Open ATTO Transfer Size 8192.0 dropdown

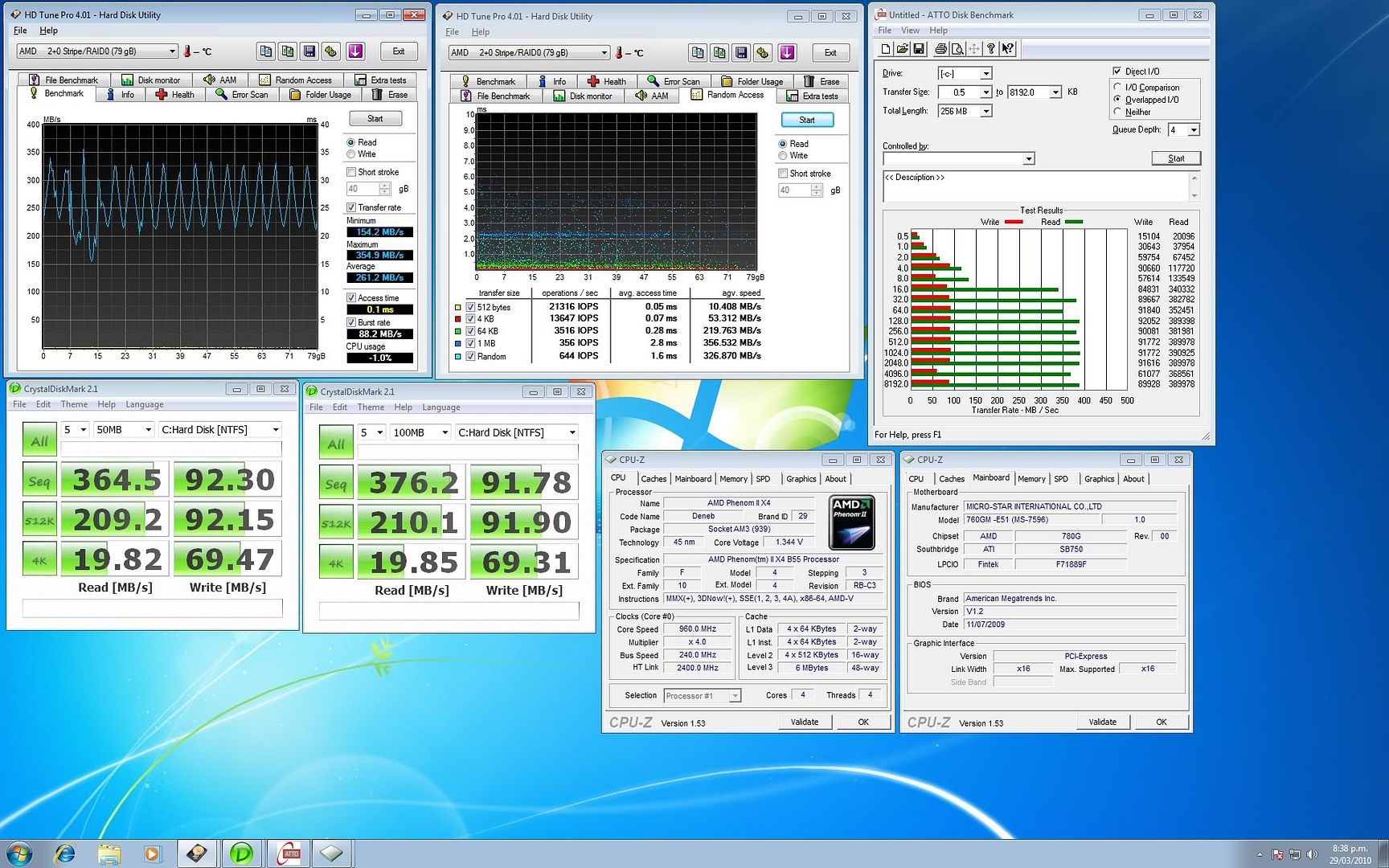(1055, 92)
